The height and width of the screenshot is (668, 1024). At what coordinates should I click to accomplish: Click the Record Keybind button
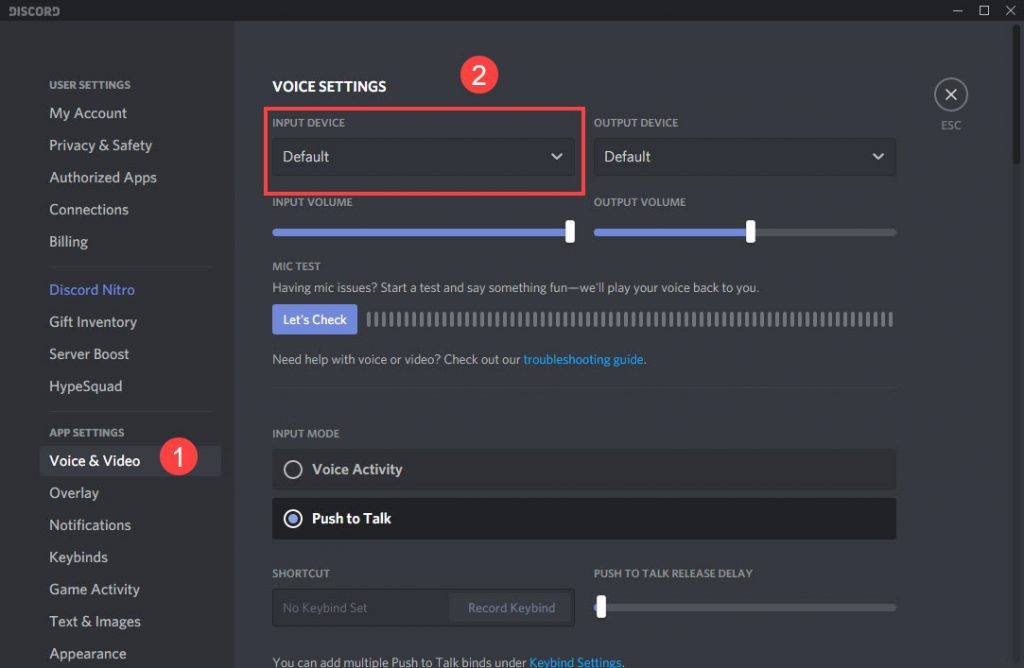coord(510,607)
